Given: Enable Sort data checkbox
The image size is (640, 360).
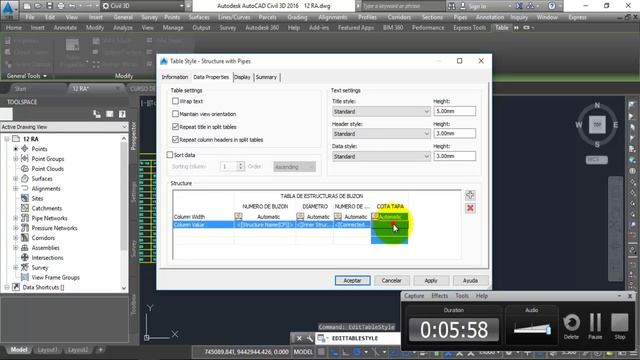Looking at the screenshot, I should click(x=170, y=155).
